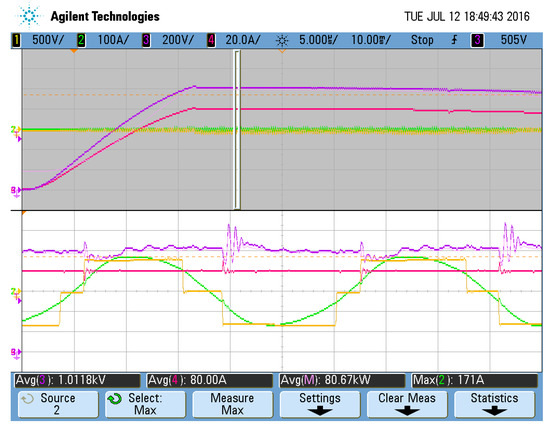The width and height of the screenshot is (550, 427).
Task: Click the white zoom window bracket
Action: click(x=237, y=130)
